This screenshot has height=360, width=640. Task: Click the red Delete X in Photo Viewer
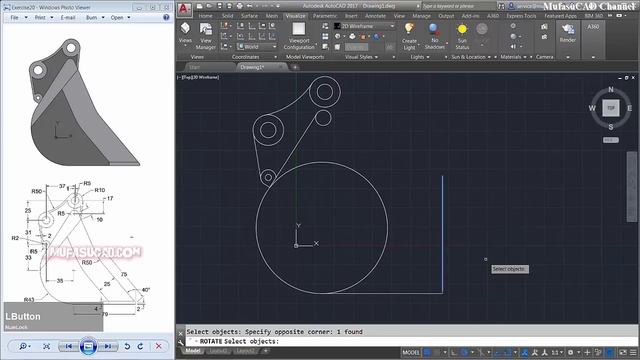(x=158, y=346)
